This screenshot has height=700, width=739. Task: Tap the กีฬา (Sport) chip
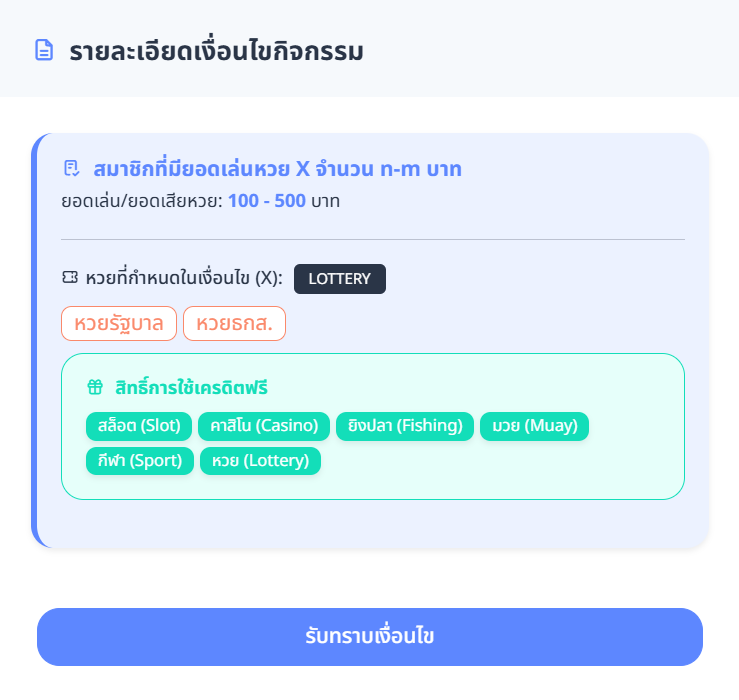(140, 461)
